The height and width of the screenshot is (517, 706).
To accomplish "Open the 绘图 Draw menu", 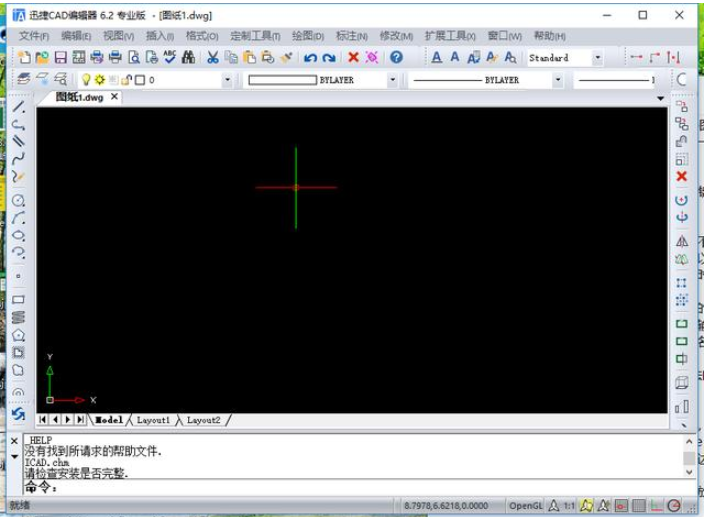I will point(308,36).
